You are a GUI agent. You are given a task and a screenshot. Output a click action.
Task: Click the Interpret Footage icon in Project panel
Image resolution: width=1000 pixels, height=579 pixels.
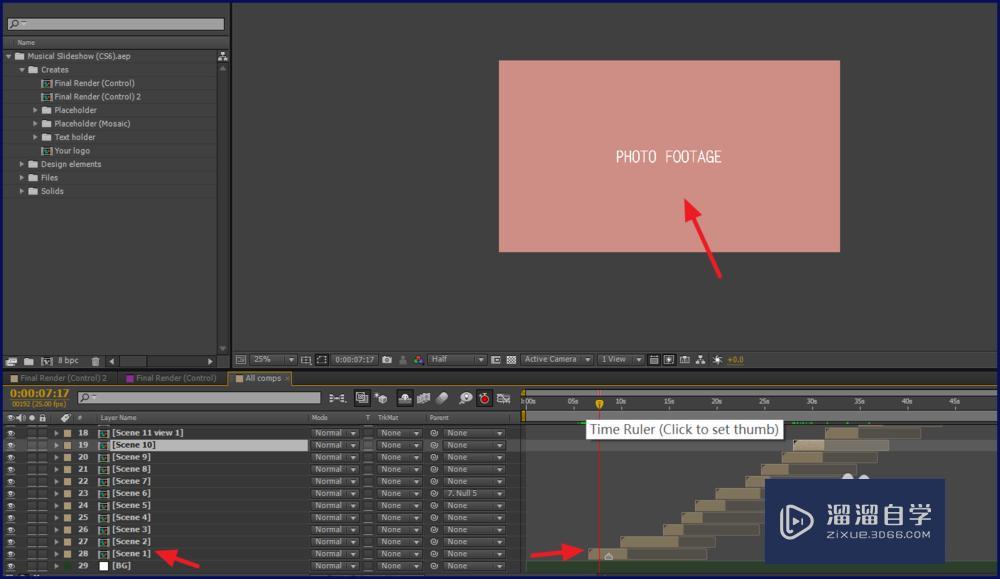[x=11, y=361]
